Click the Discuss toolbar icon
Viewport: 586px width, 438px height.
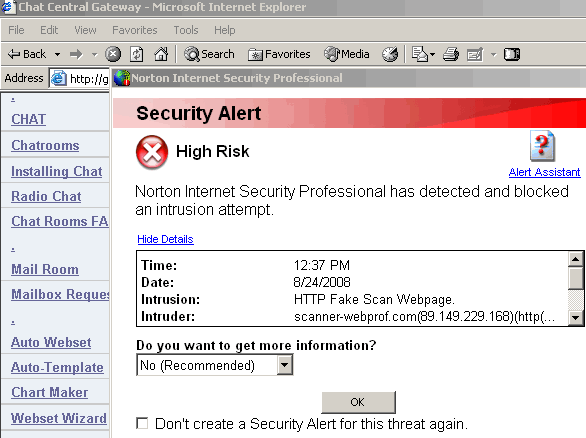click(512, 54)
